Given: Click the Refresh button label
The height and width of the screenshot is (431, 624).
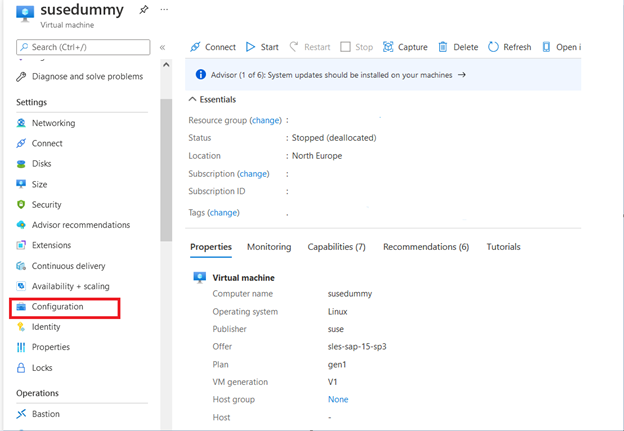Looking at the screenshot, I should click(517, 47).
